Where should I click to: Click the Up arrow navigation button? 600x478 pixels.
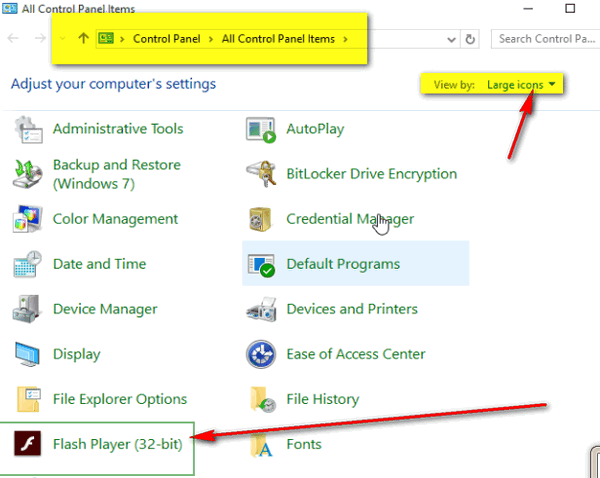(x=83, y=38)
